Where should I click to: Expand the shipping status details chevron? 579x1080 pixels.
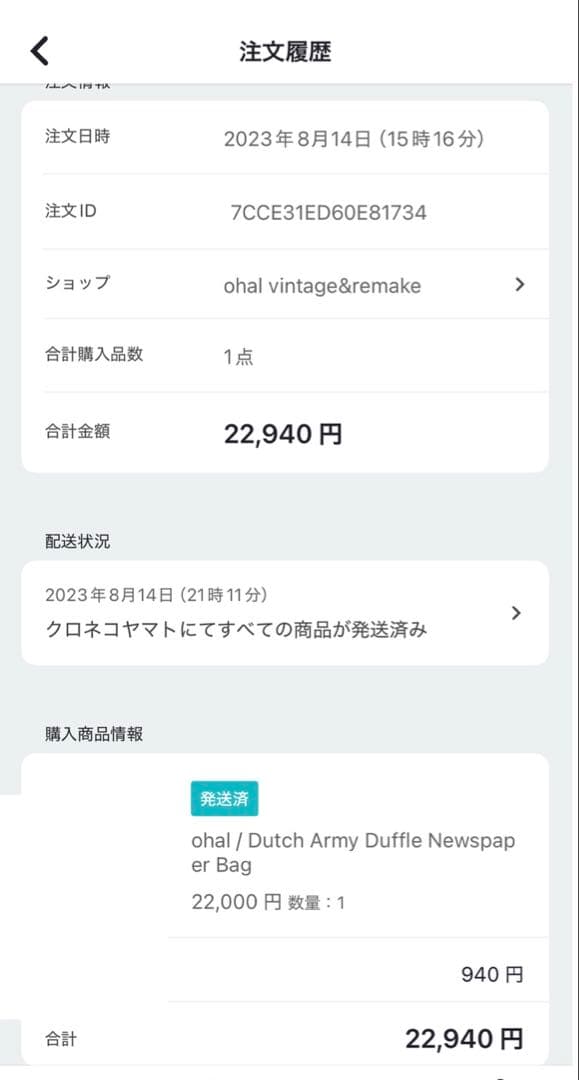[x=516, y=612]
